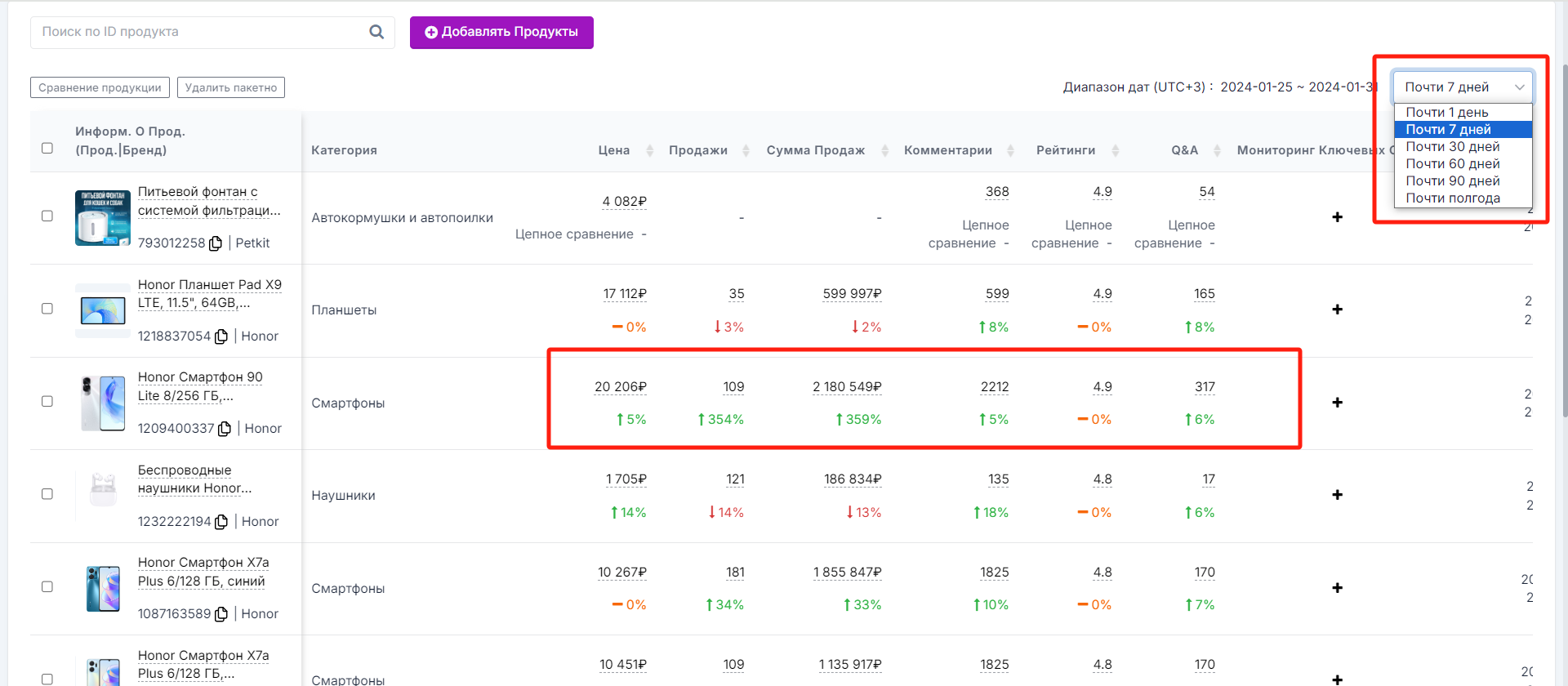This screenshot has height=686, width=1568.
Task: Click Планшеты category text
Action: (x=344, y=310)
